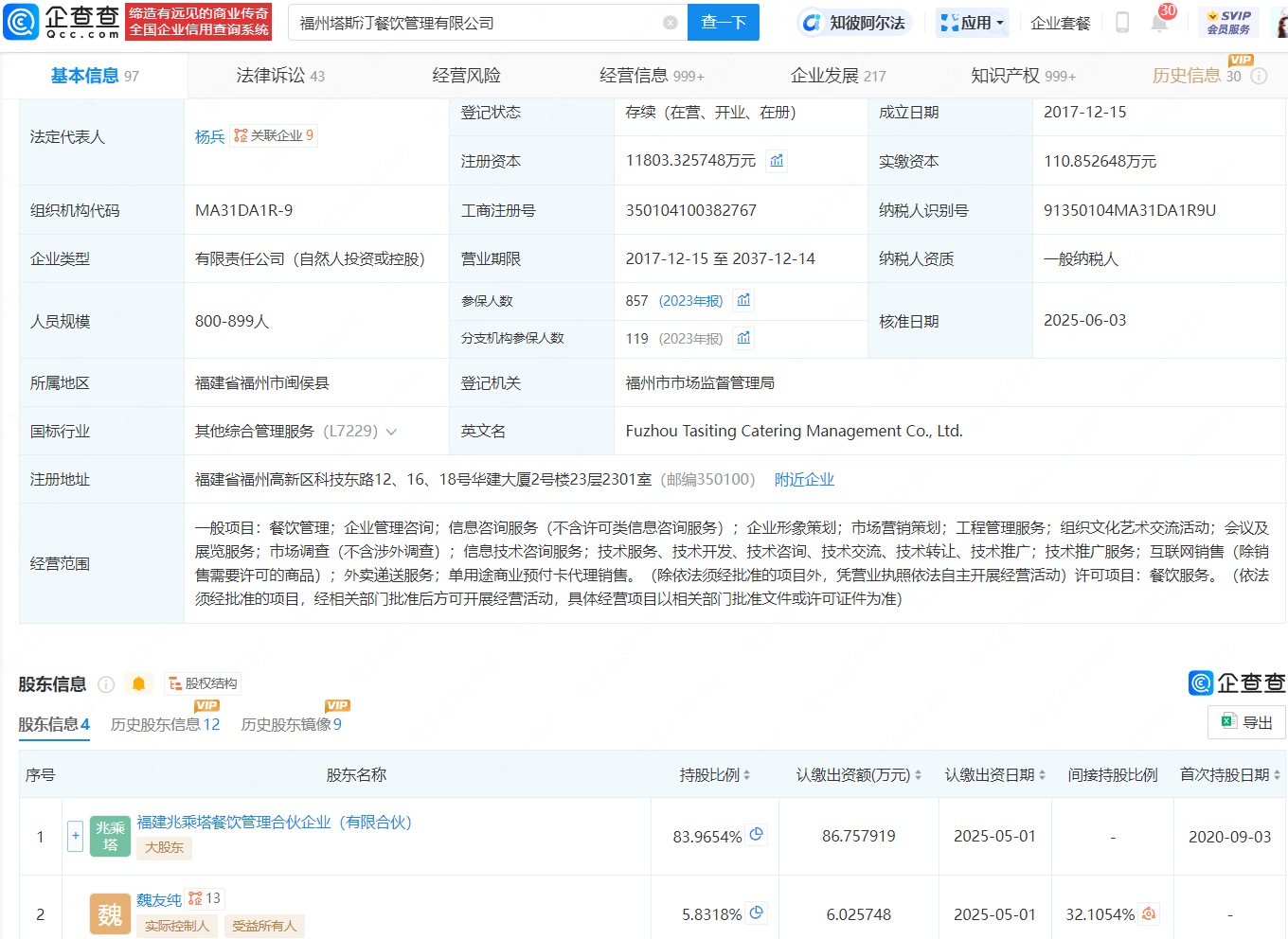Click the Qcc.com logo
Image resolution: width=1288 pixels, height=939 pixels.
[x=63, y=22]
